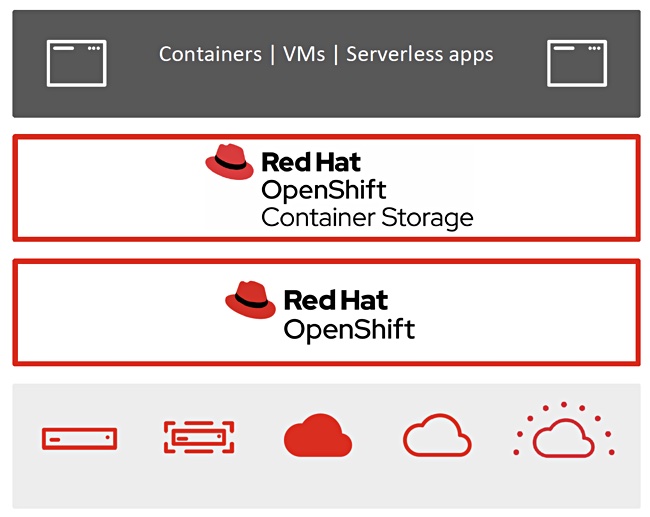Click the VMs label in top banner
Viewport: 650px width, 517px height.
click(x=304, y=54)
